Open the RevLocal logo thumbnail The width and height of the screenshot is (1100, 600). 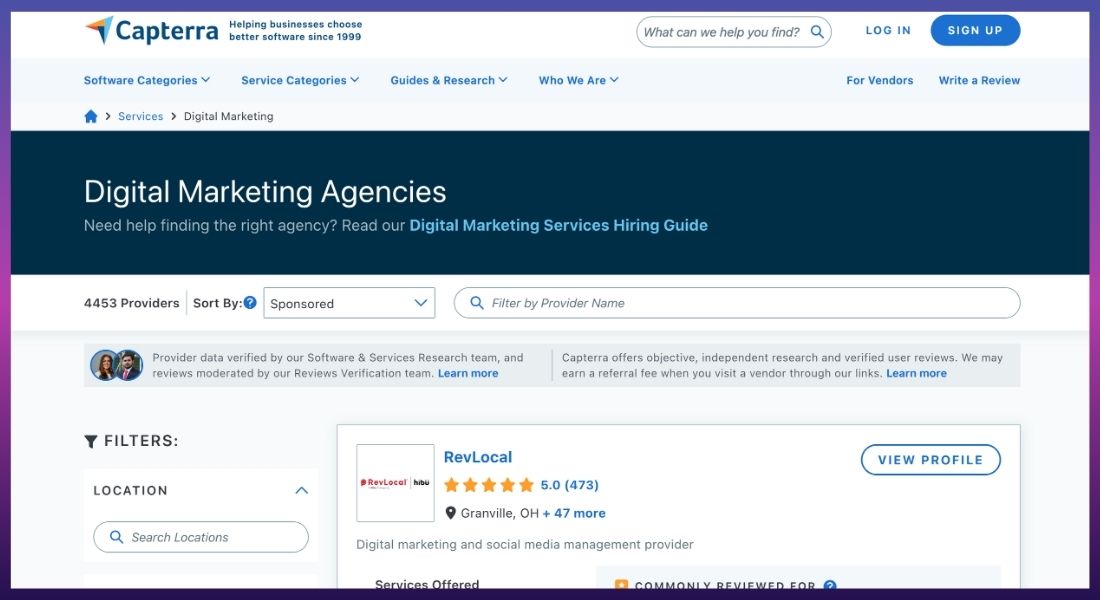pos(395,483)
